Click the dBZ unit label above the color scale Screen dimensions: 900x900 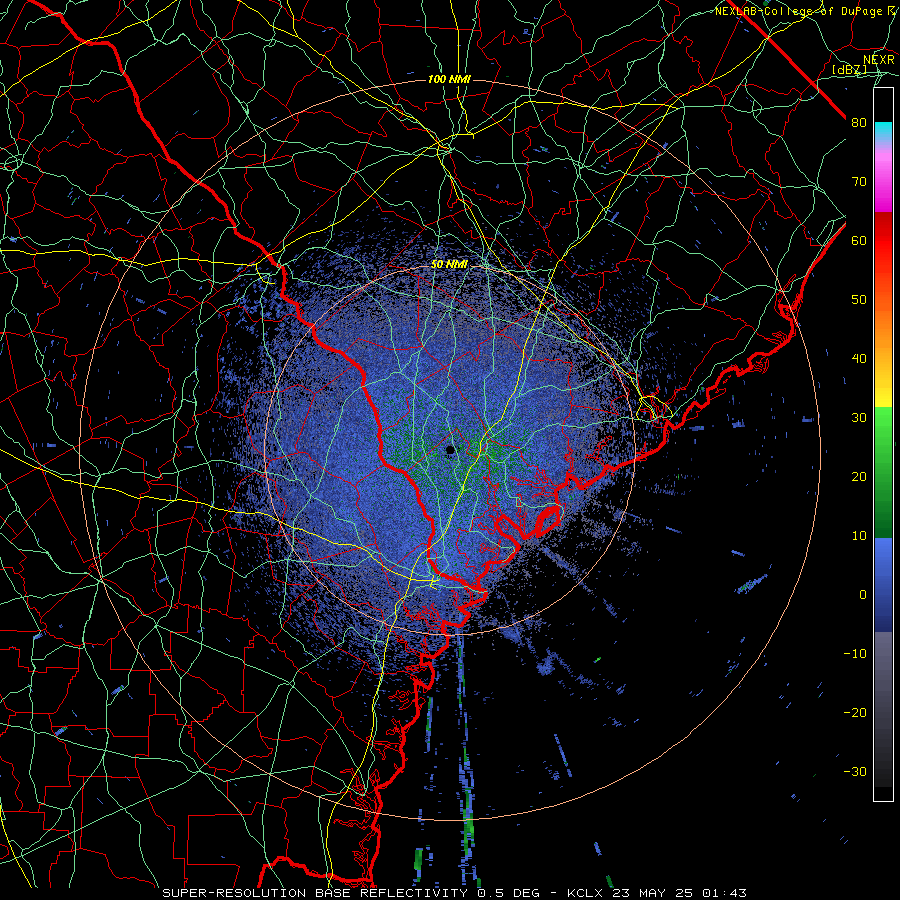click(x=849, y=70)
